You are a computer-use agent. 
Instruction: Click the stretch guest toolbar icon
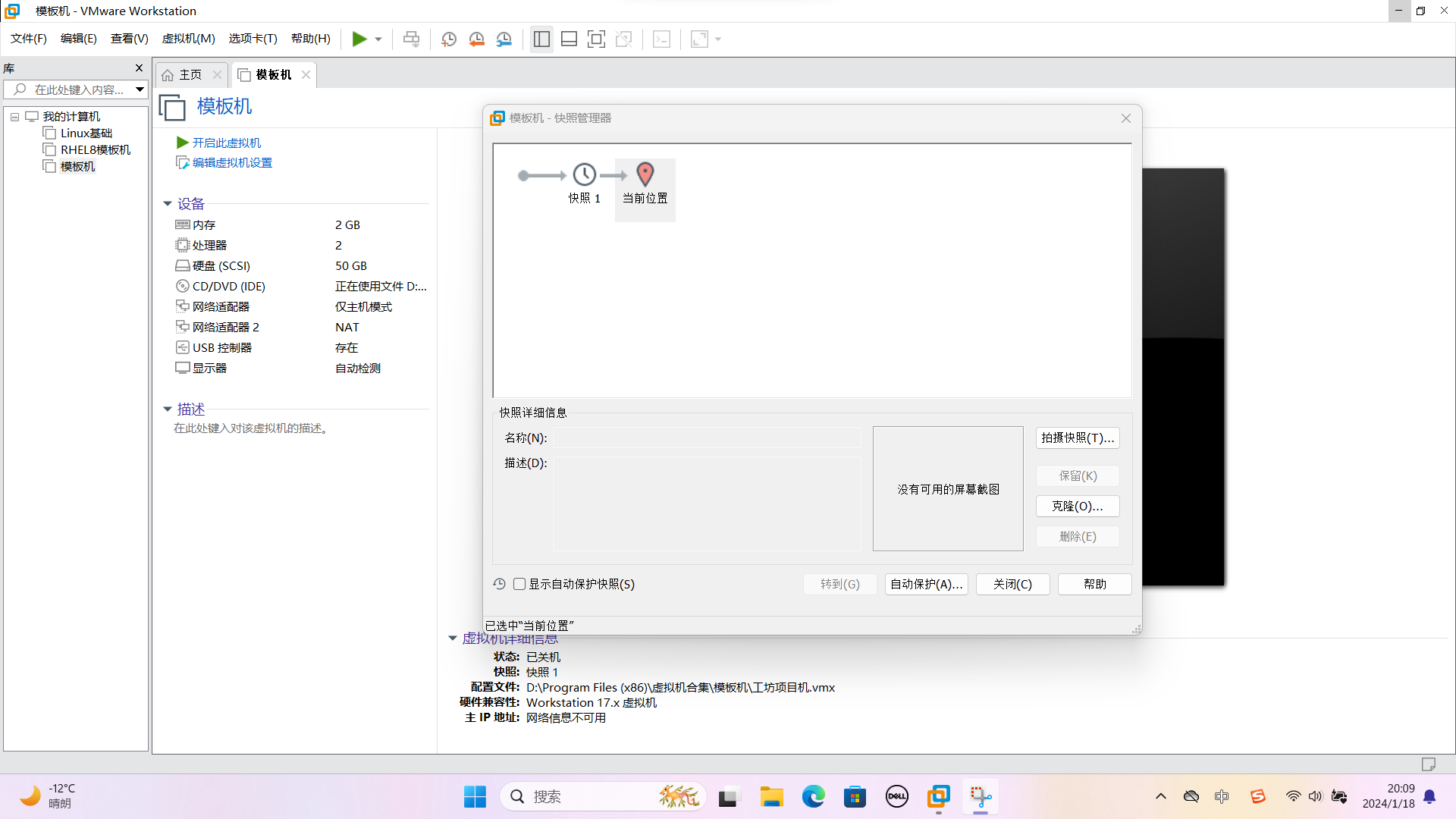[x=699, y=39]
